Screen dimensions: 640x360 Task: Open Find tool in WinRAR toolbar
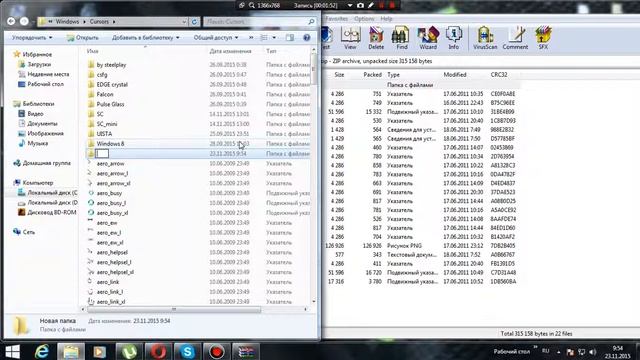click(402, 38)
